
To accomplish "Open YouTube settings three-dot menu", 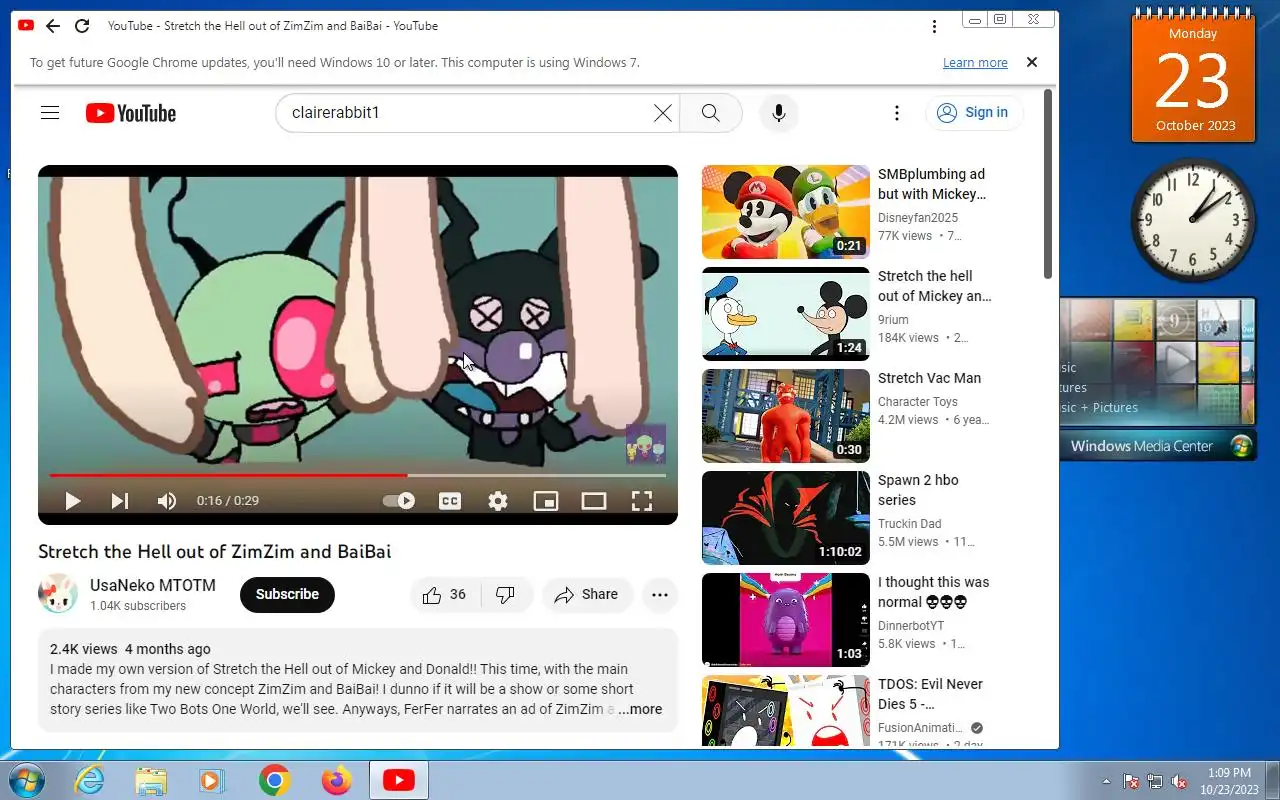I will click(897, 113).
